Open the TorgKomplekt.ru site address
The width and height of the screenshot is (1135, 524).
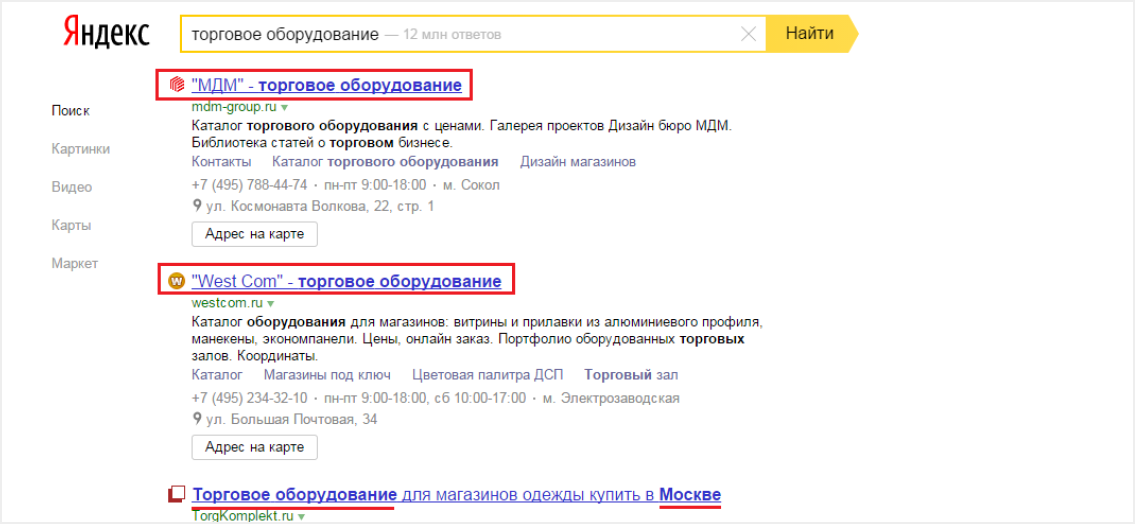click(x=242, y=517)
